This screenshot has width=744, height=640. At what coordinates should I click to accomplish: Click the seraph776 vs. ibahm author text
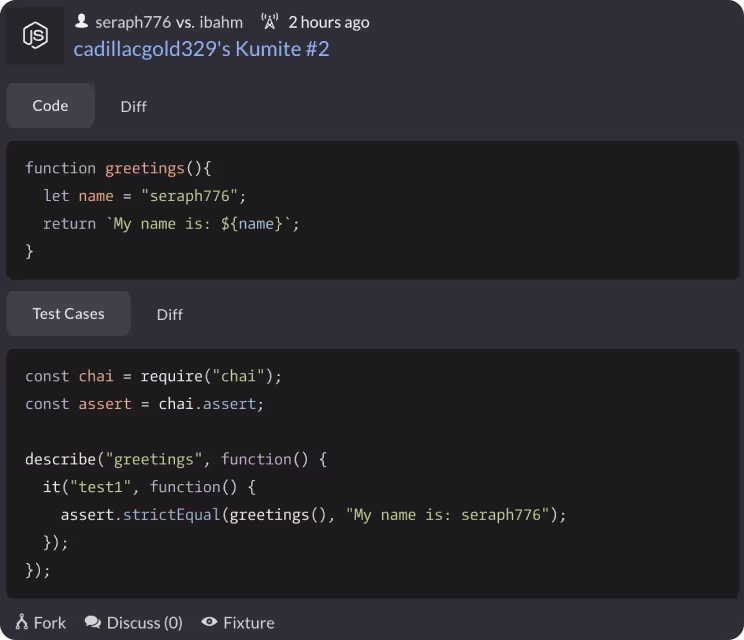coord(169,22)
